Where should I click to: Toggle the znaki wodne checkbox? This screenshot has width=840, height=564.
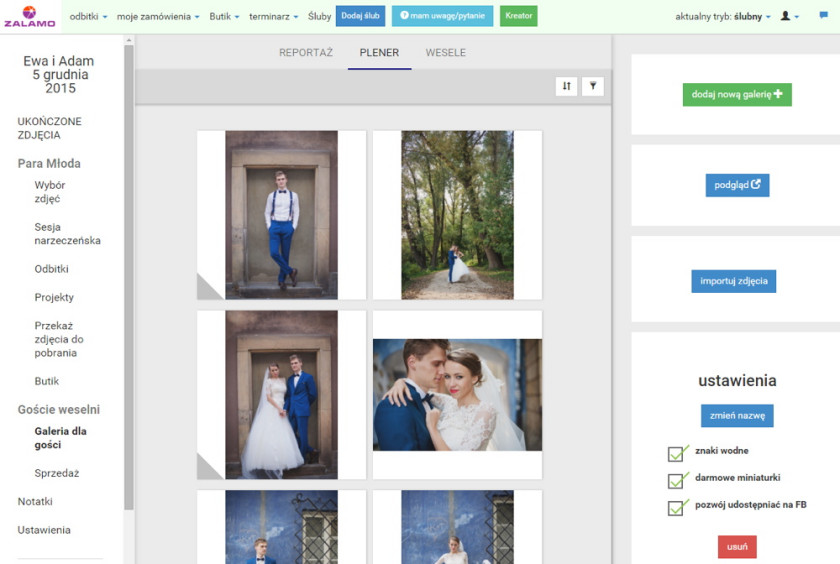pyautogui.click(x=676, y=453)
